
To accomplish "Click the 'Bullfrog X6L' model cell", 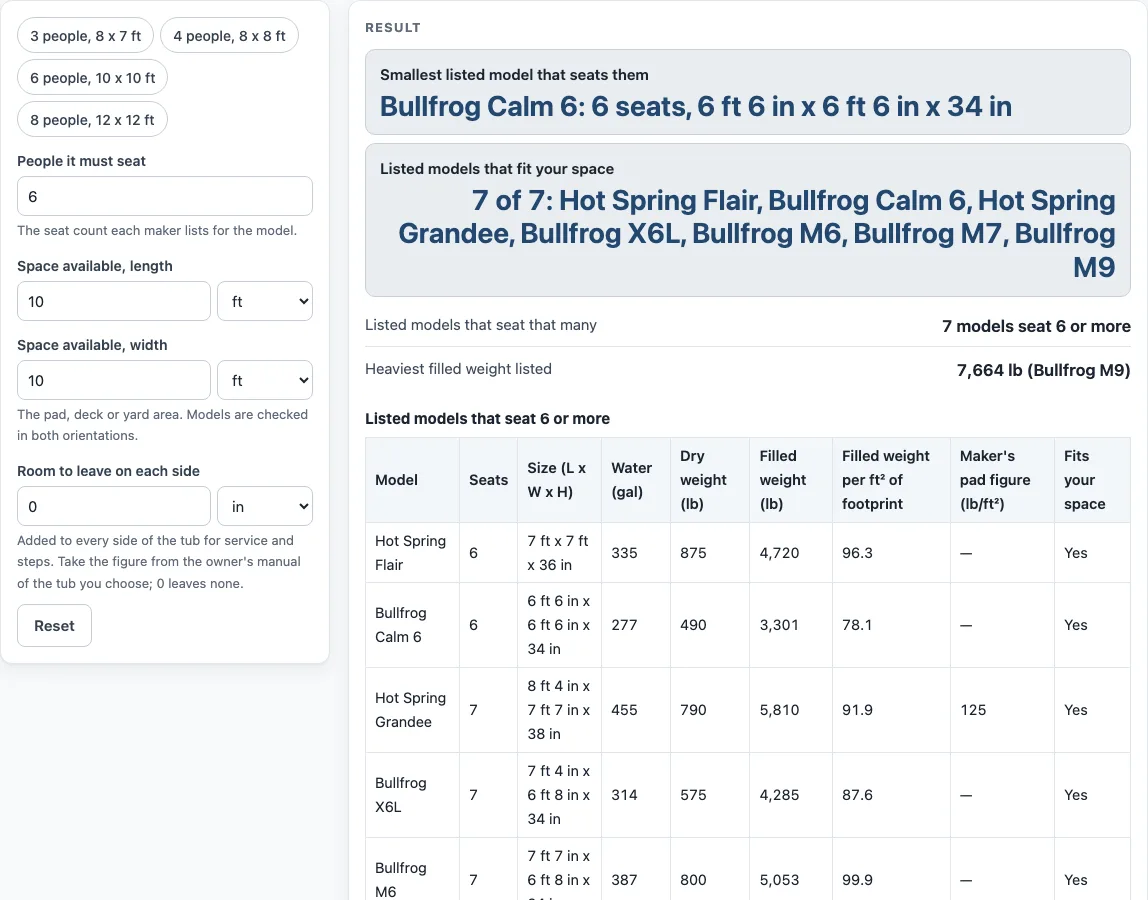I will point(412,795).
